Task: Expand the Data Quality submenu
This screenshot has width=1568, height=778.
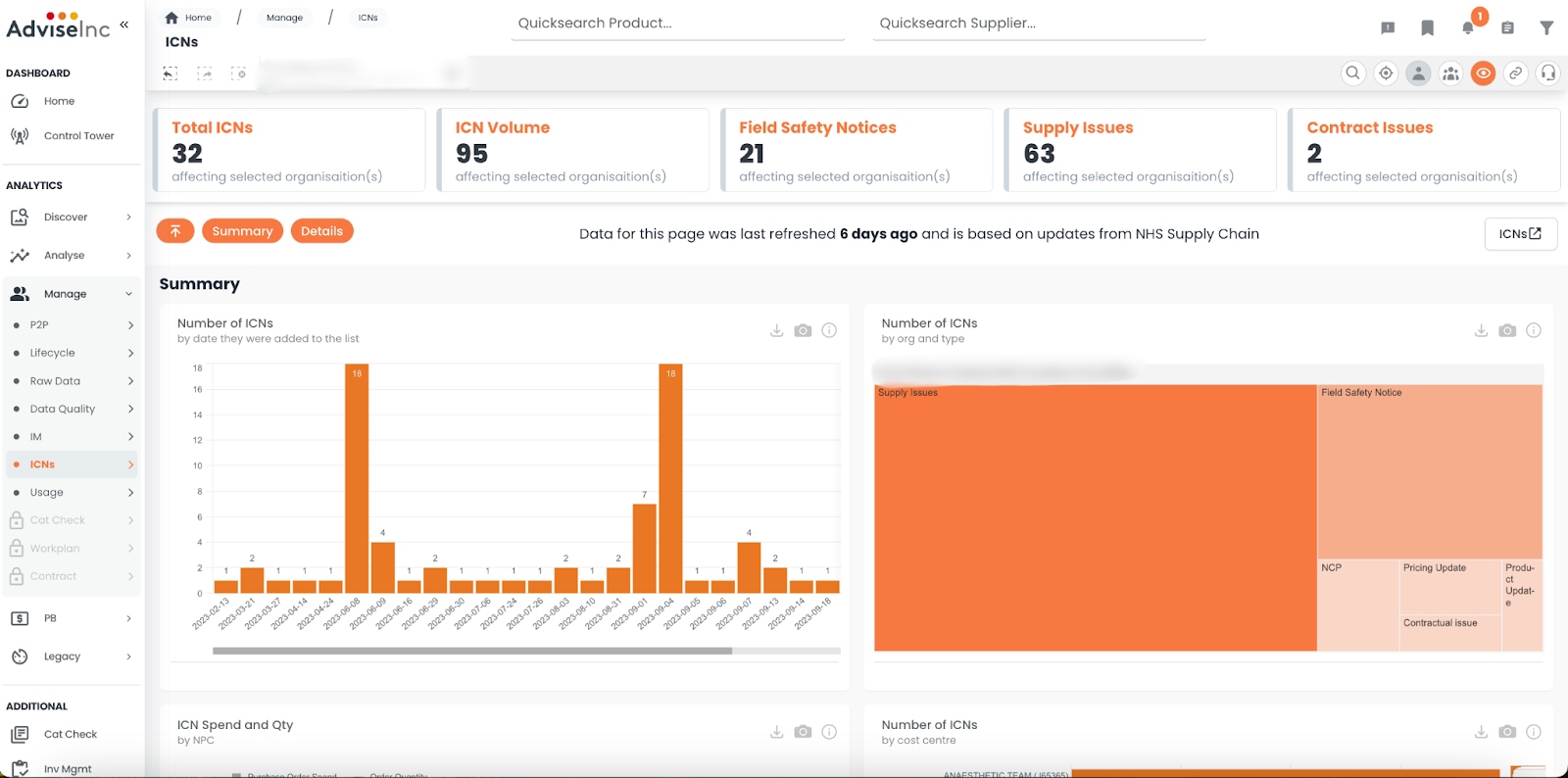Action: 130,410
